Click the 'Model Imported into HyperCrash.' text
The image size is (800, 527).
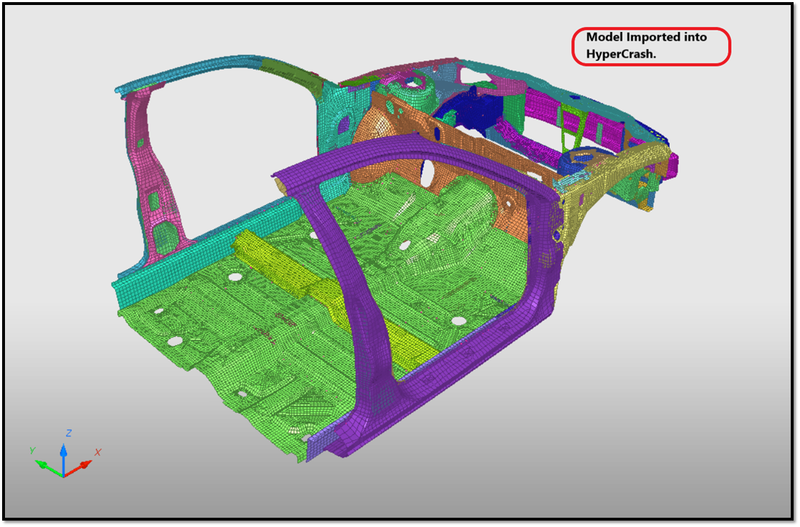646,45
